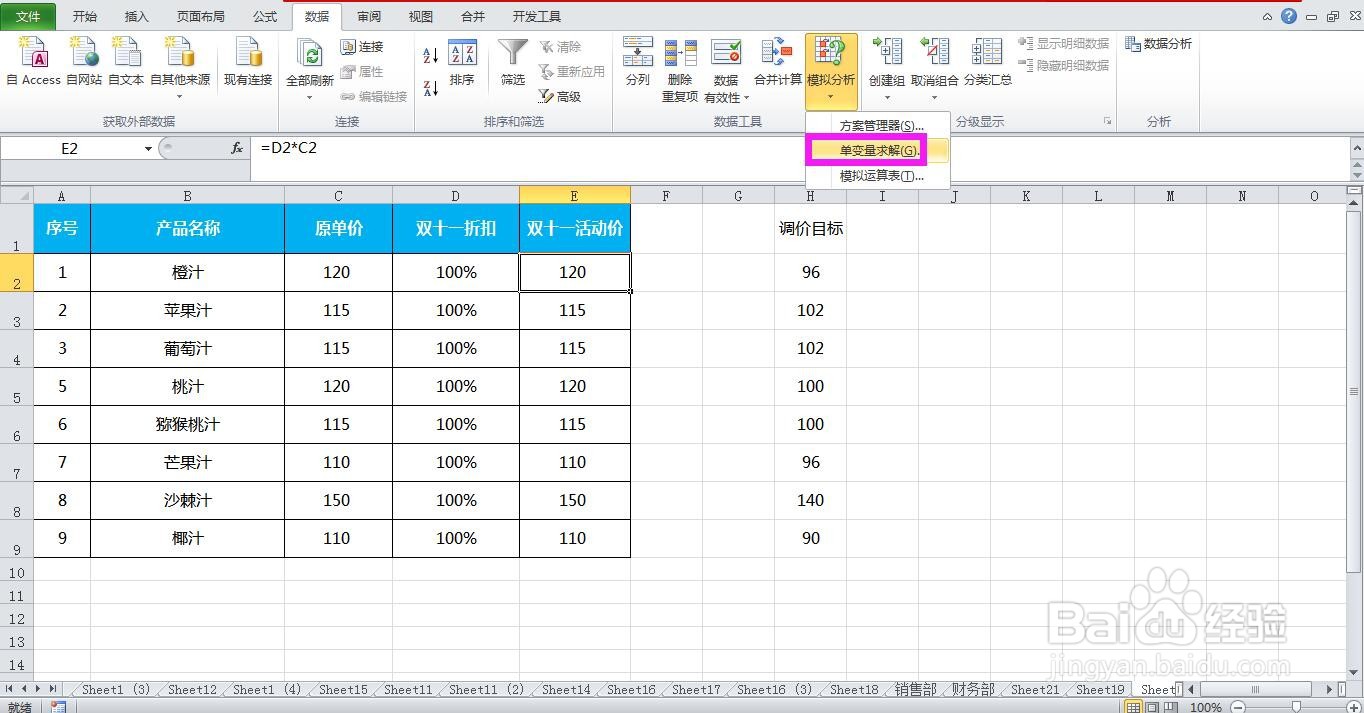This screenshot has height=713, width=1364.
Task: Open 自Access external data import
Action: (33, 60)
